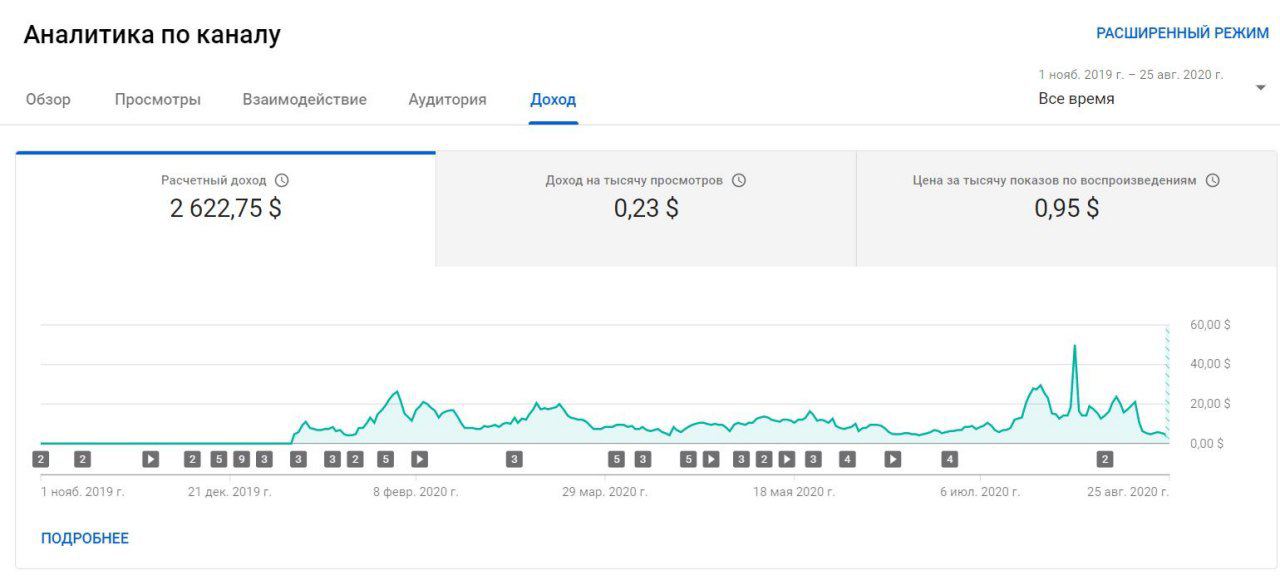The image size is (1280, 580).
Task: Select the Доход на тысячу просмотров card
Action: pyautogui.click(x=646, y=209)
